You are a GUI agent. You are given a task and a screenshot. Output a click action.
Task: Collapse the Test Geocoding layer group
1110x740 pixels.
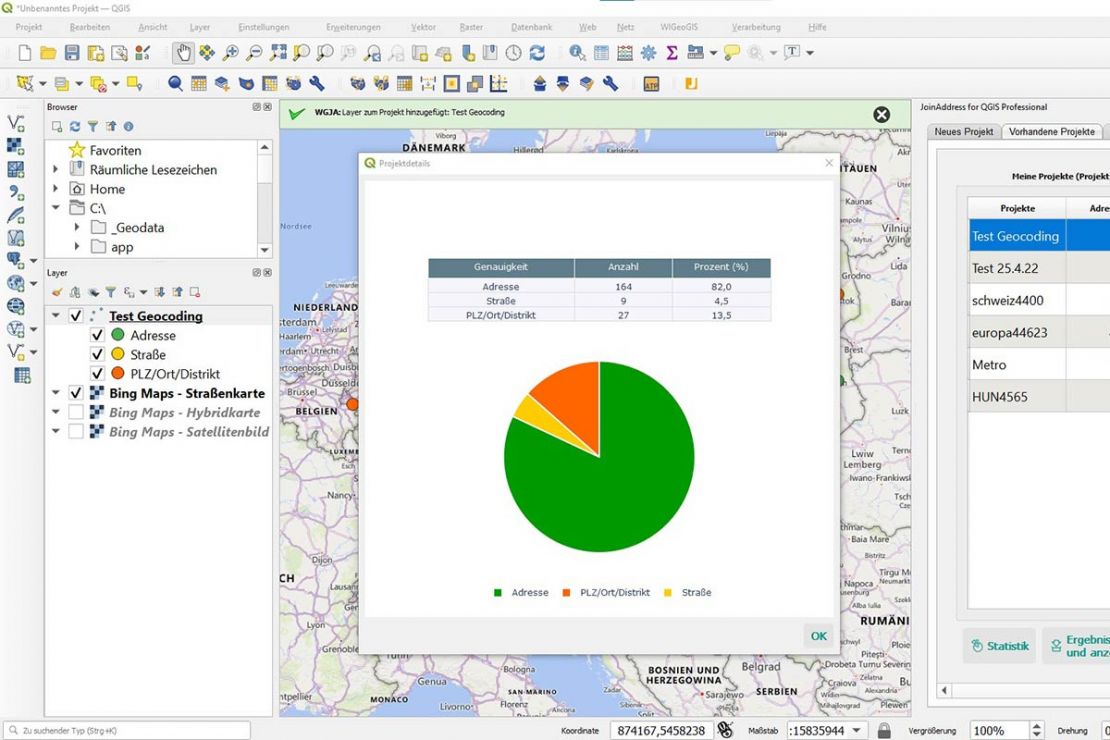[x=55, y=316]
